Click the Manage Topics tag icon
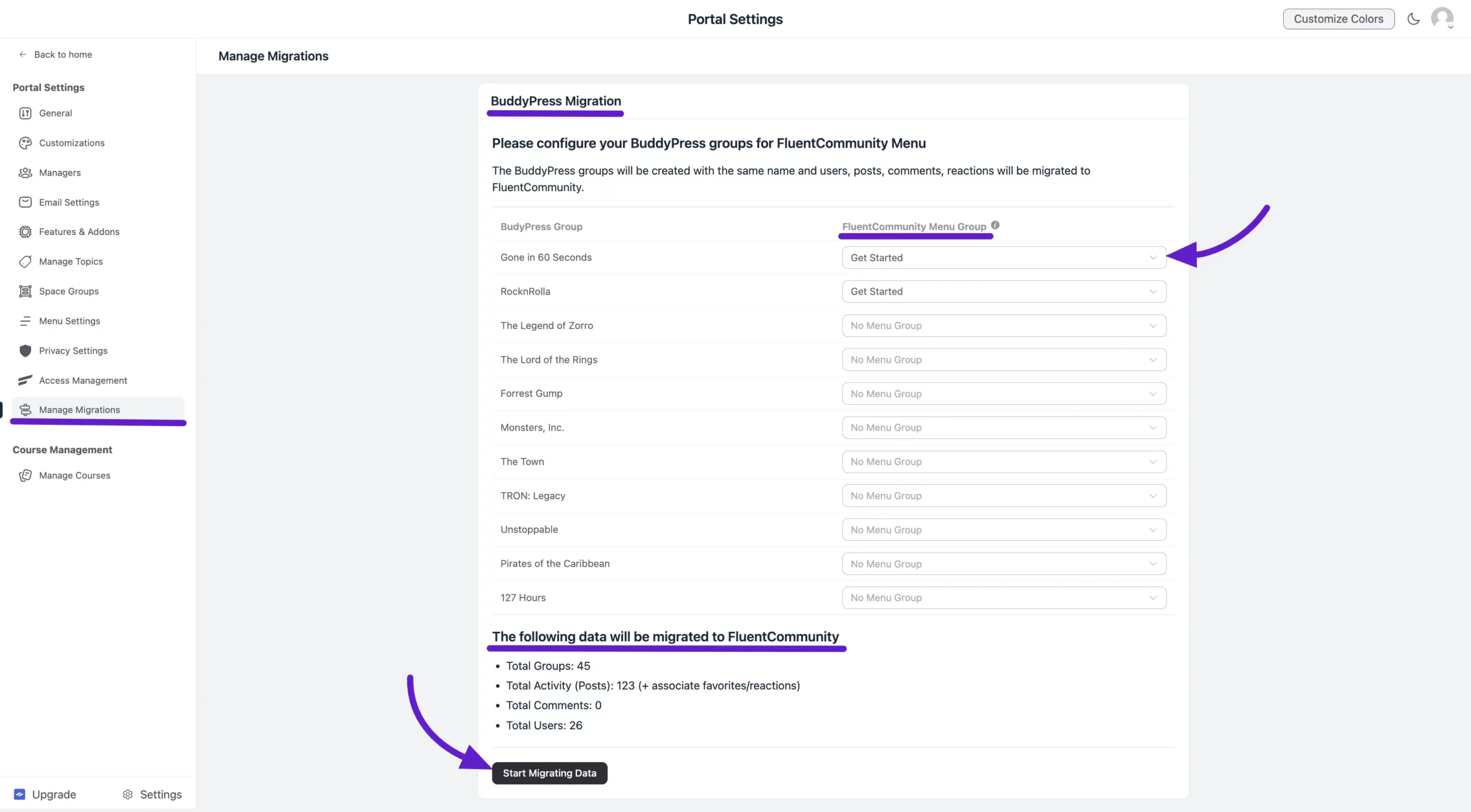1471x812 pixels. pyautogui.click(x=25, y=262)
